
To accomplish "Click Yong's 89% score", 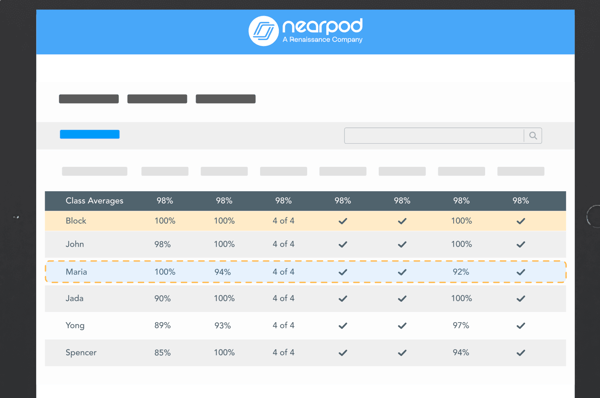I will 163,326.
